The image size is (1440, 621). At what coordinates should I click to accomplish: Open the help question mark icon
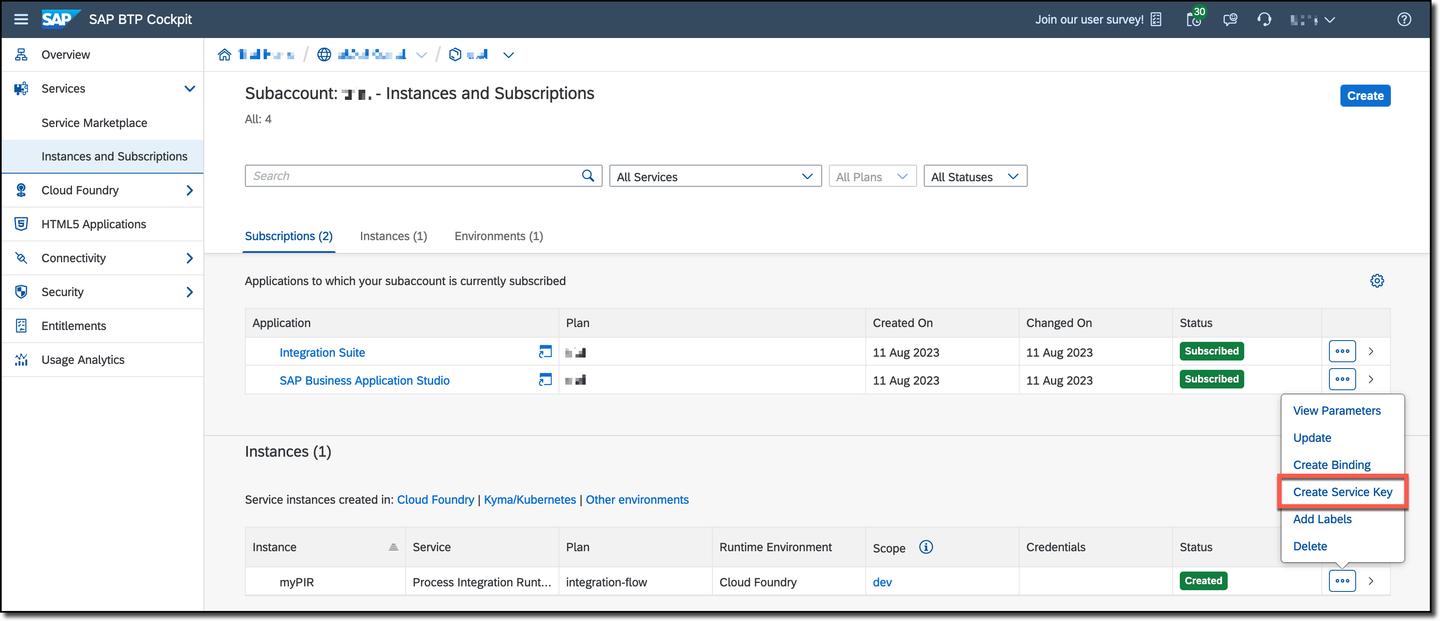pos(1404,19)
